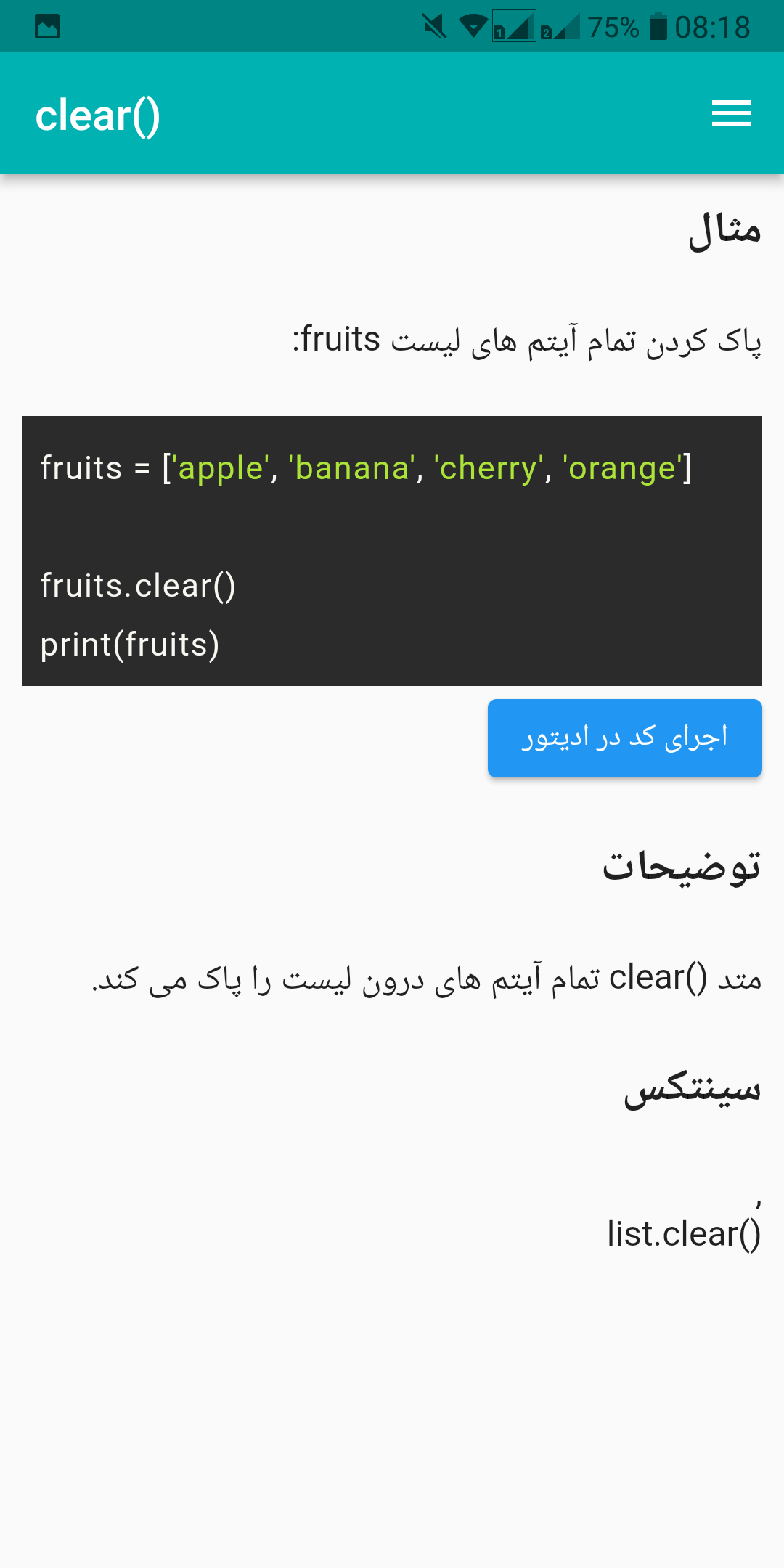The width and height of the screenshot is (784, 1568).
Task: Tap the Wi-Fi signal icon
Action: point(473,27)
